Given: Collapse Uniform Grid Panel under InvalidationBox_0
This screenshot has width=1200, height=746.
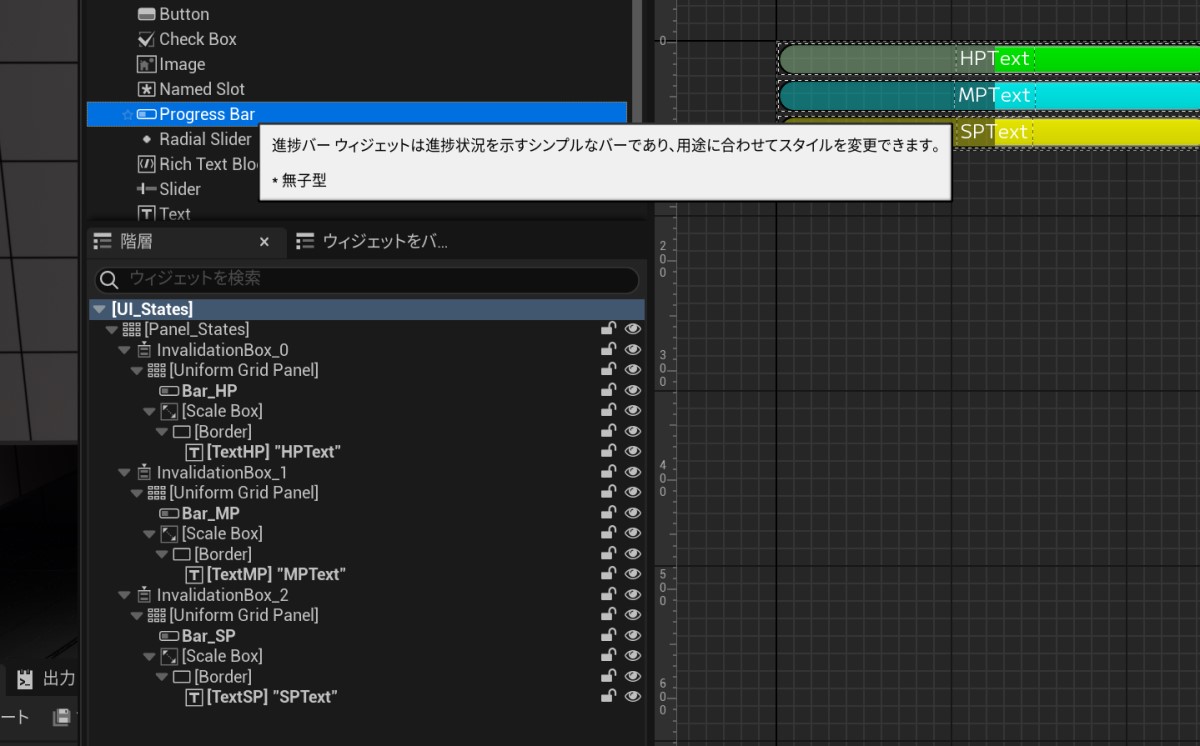Looking at the screenshot, I should click(x=137, y=371).
